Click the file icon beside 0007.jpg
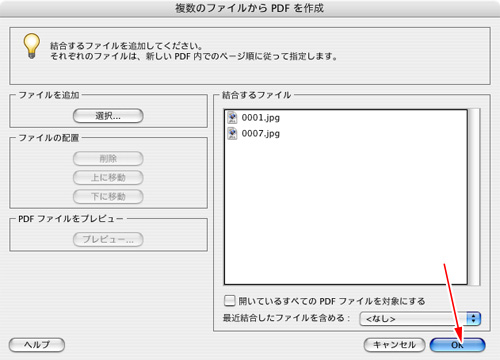The image size is (500, 360). [232, 133]
